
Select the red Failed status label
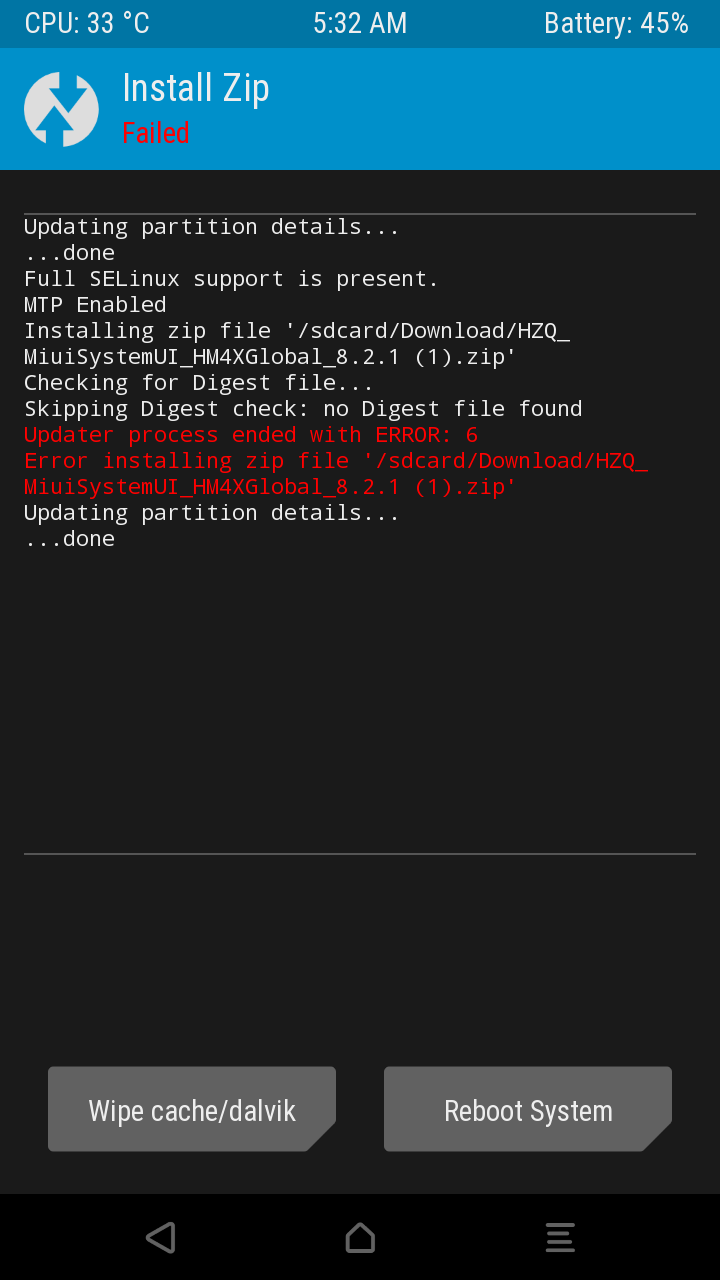(x=156, y=133)
